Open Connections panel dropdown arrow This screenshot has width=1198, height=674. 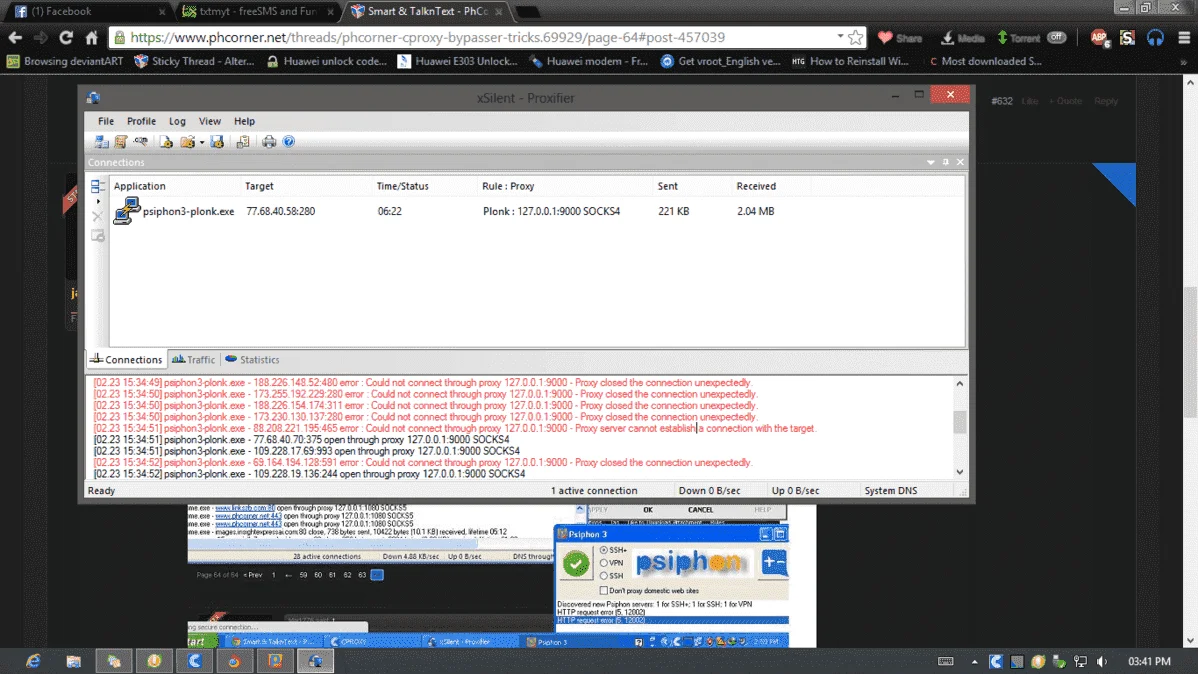(931, 162)
